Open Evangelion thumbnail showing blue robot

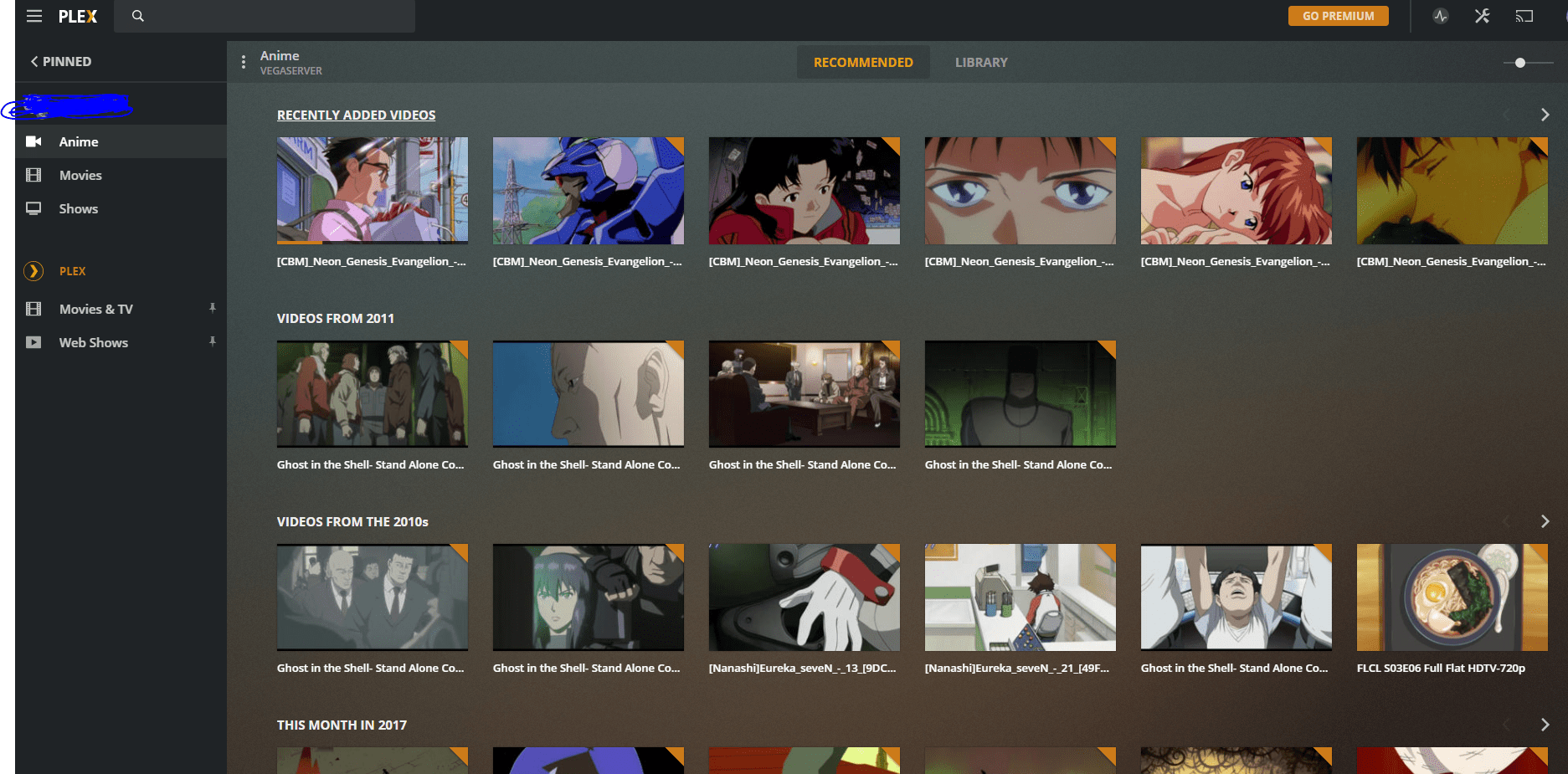[589, 191]
